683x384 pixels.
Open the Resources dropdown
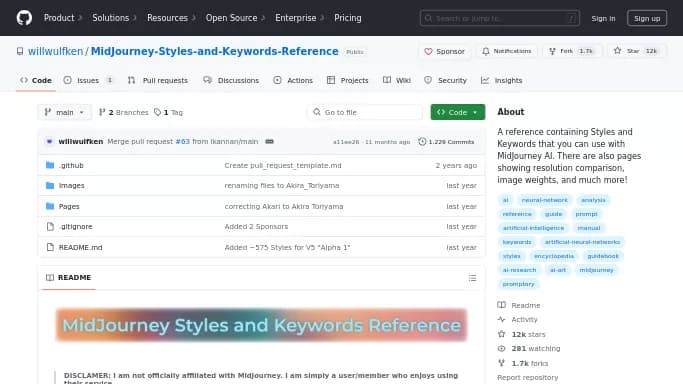point(171,18)
